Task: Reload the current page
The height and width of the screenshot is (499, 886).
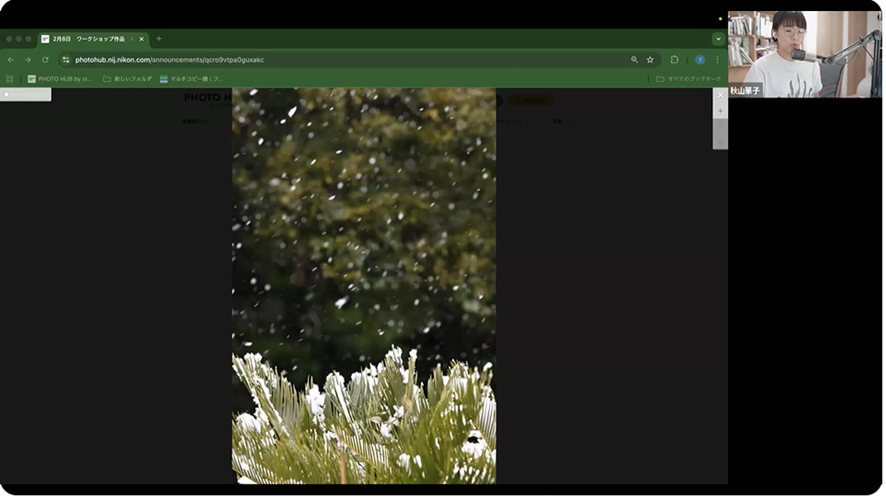Action: click(x=45, y=60)
